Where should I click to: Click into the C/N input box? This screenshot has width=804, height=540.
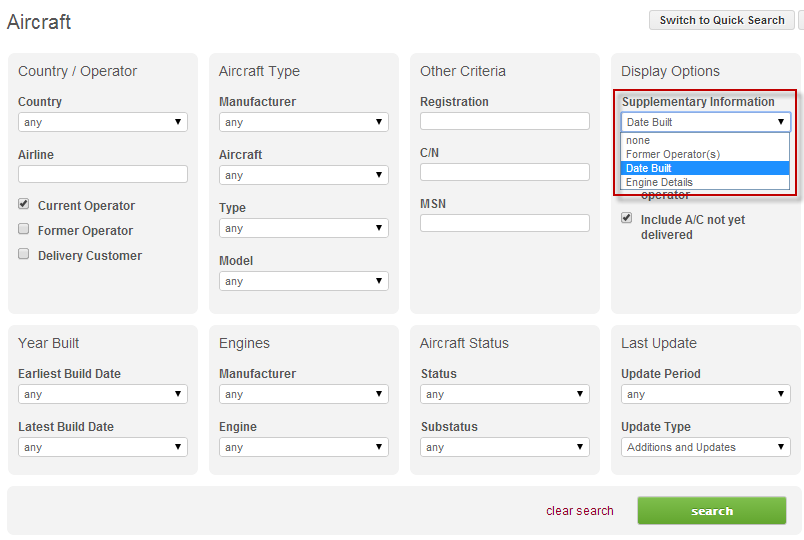[505, 172]
